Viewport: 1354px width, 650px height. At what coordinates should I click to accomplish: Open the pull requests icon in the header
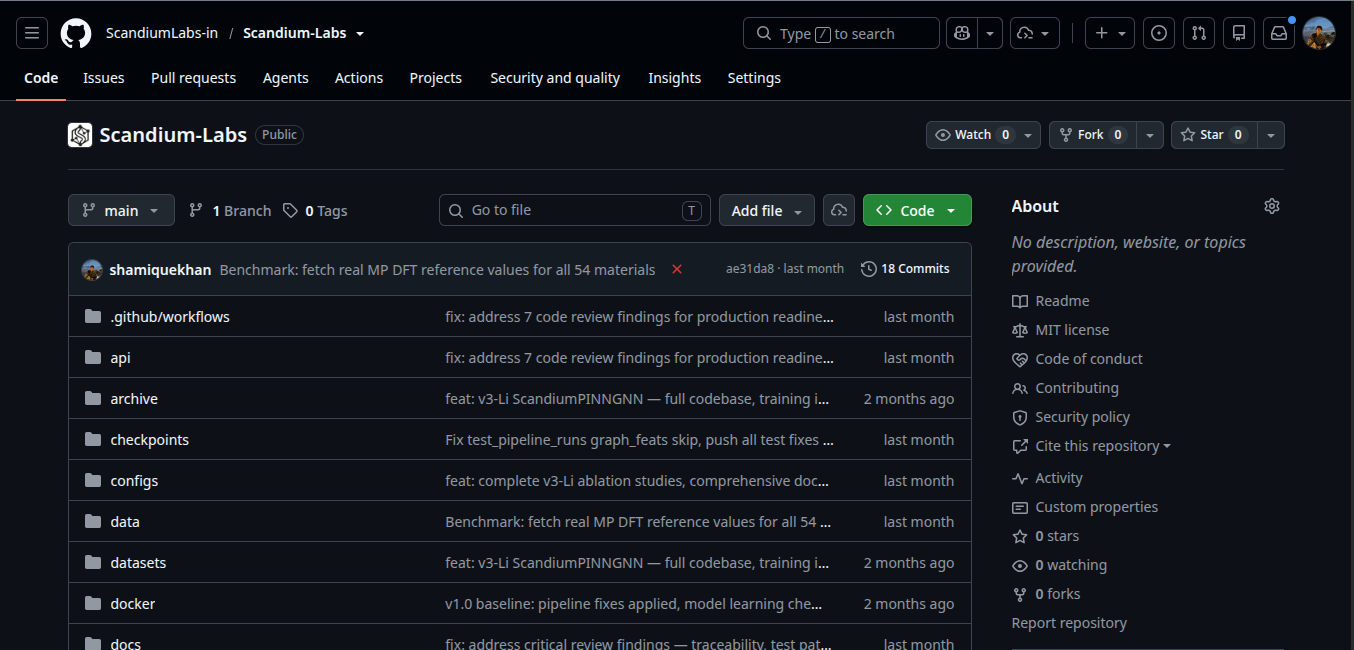(1199, 33)
